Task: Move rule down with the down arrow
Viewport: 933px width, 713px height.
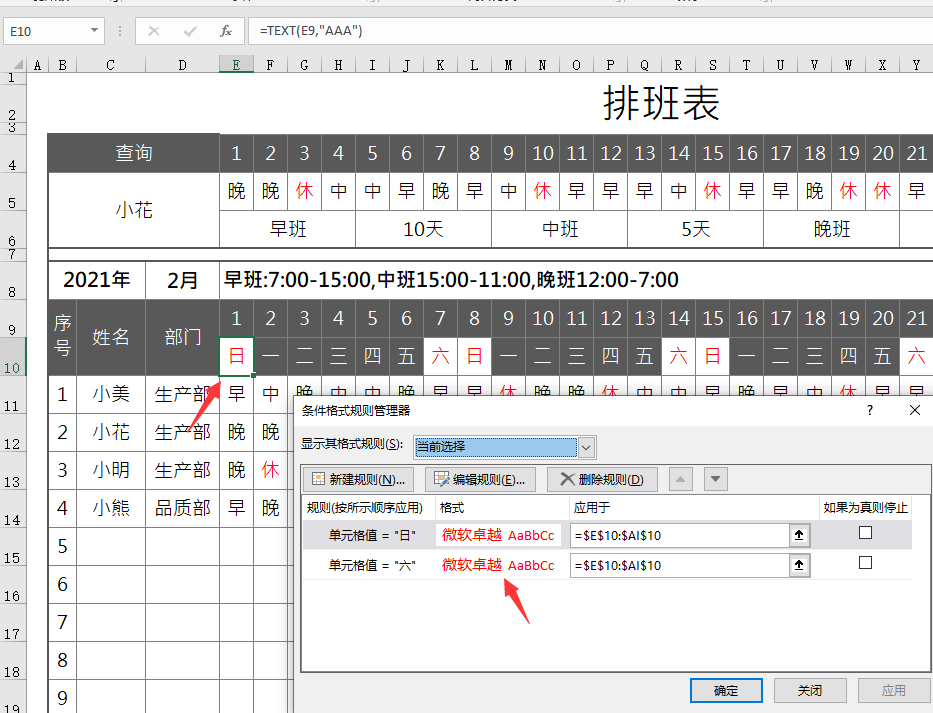Action: 715,479
